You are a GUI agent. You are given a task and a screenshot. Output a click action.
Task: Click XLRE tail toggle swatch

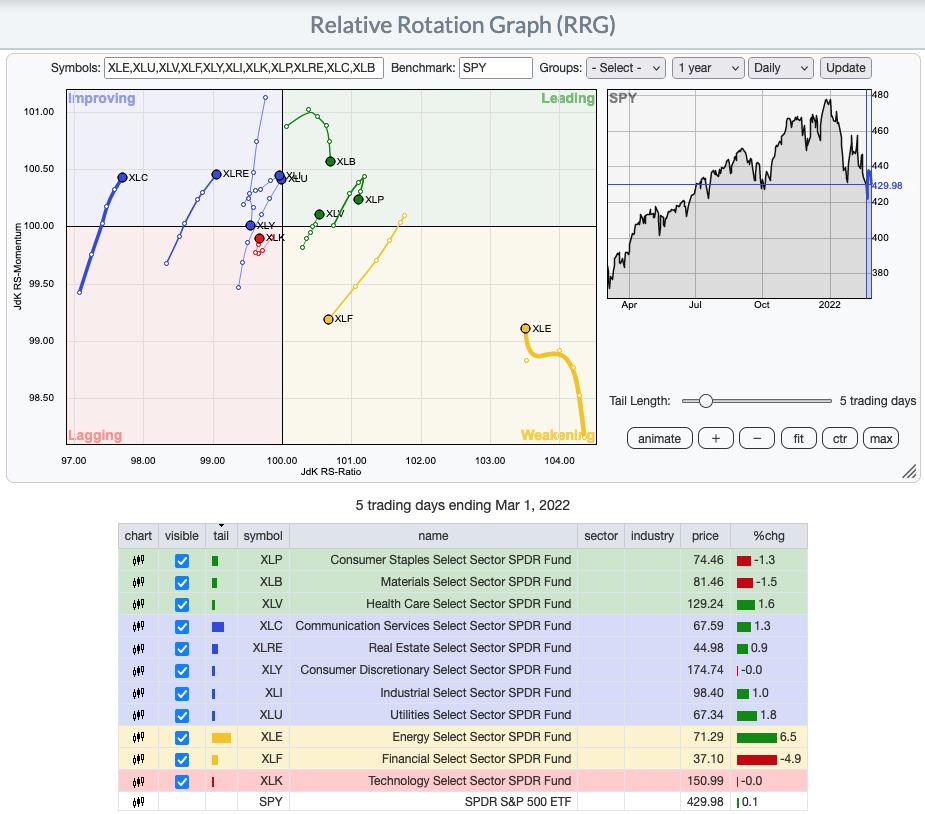(215, 649)
